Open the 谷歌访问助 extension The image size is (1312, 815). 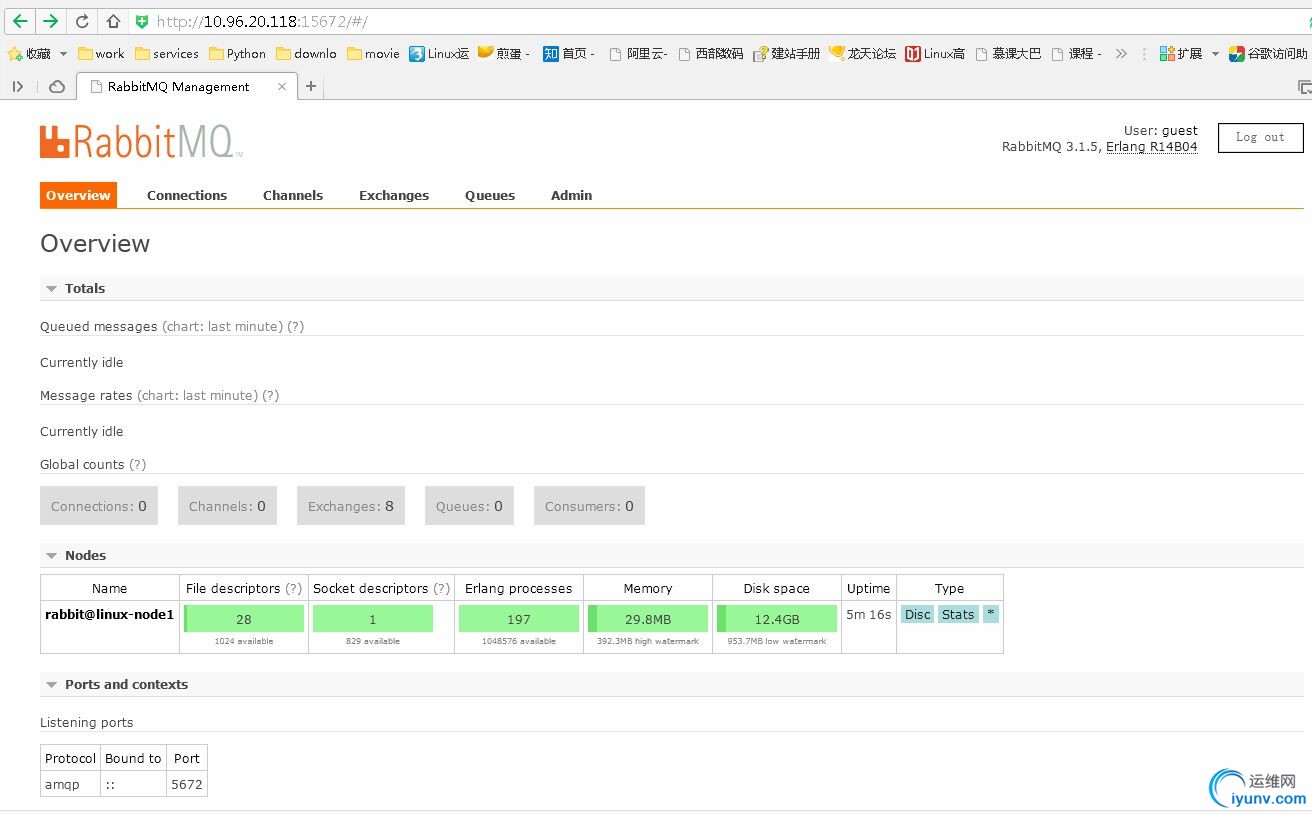click(1268, 54)
